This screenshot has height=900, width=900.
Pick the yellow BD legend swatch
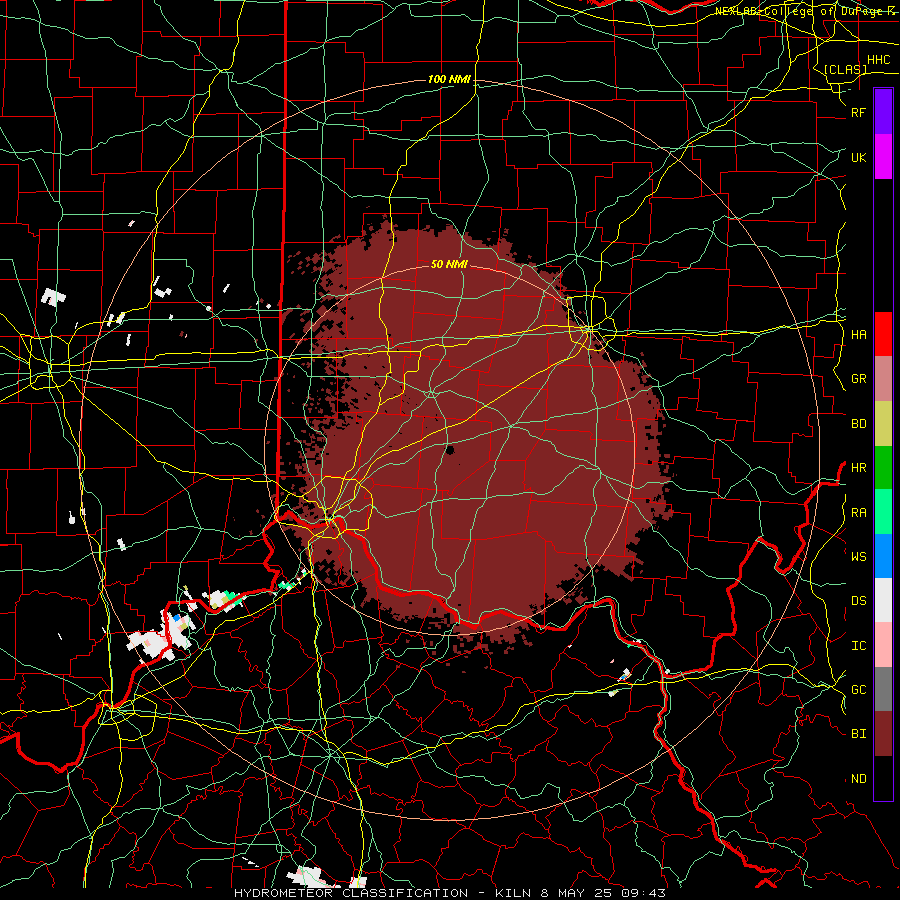(883, 424)
